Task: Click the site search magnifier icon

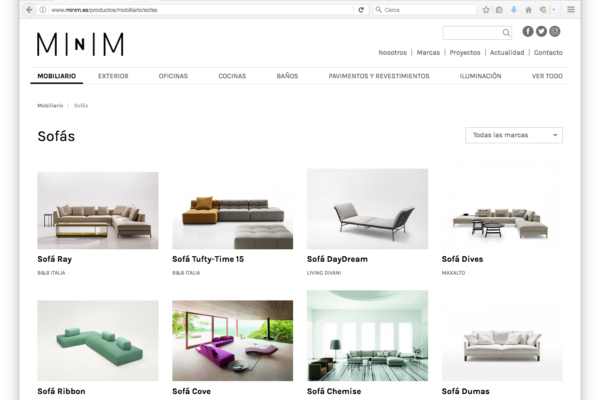Action: (x=506, y=33)
